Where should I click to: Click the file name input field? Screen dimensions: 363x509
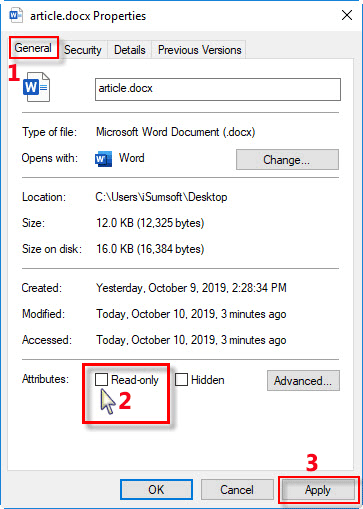(218, 89)
